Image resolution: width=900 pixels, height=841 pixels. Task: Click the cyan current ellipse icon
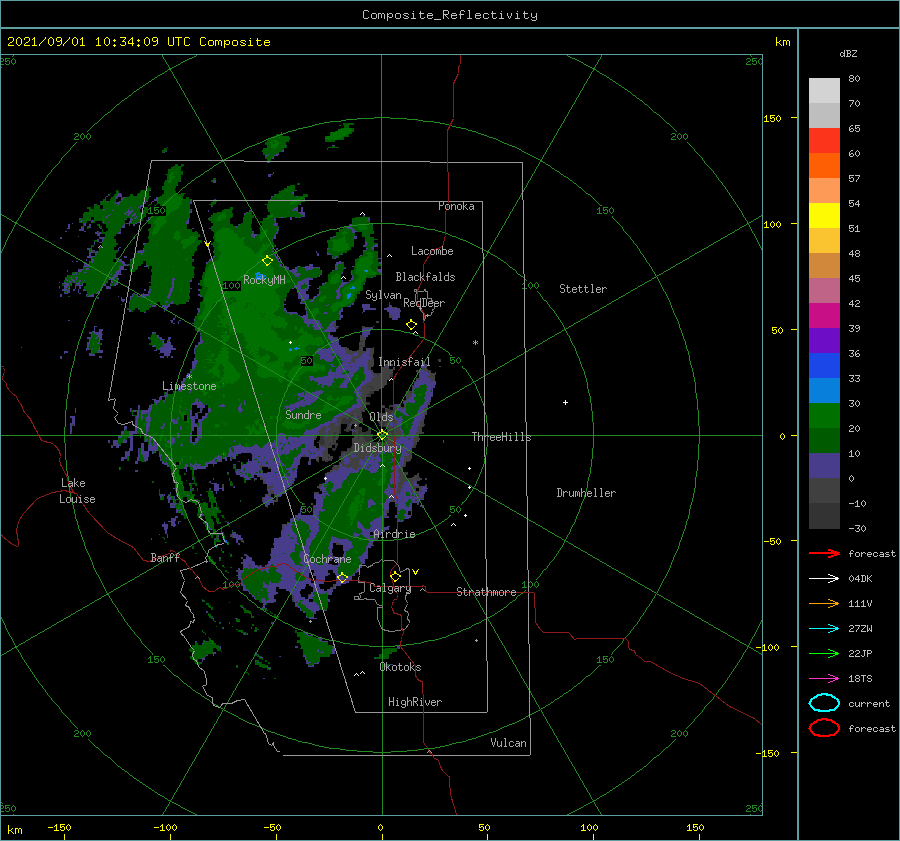824,703
